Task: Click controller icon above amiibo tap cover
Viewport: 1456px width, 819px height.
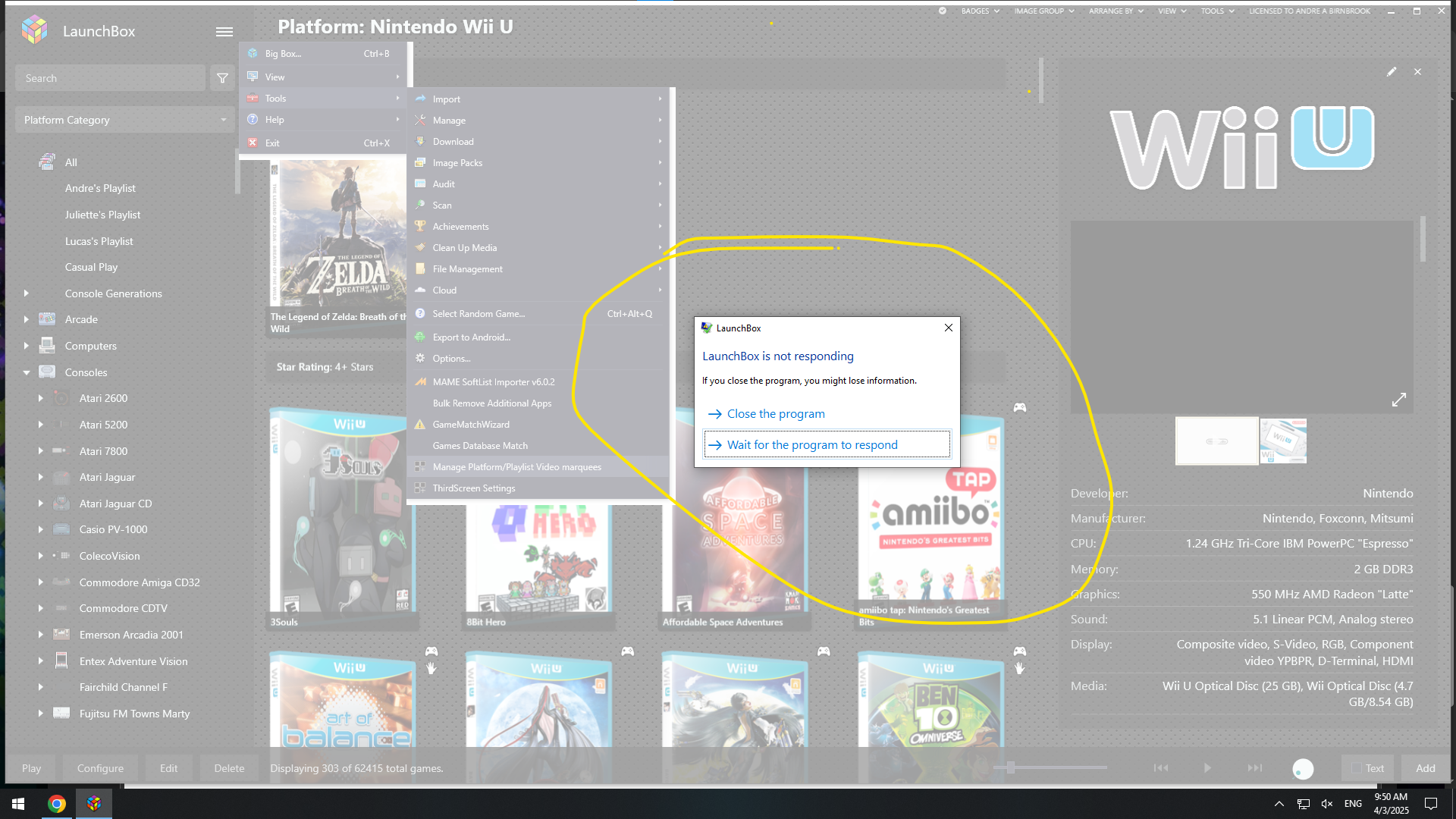Action: coord(1020,408)
